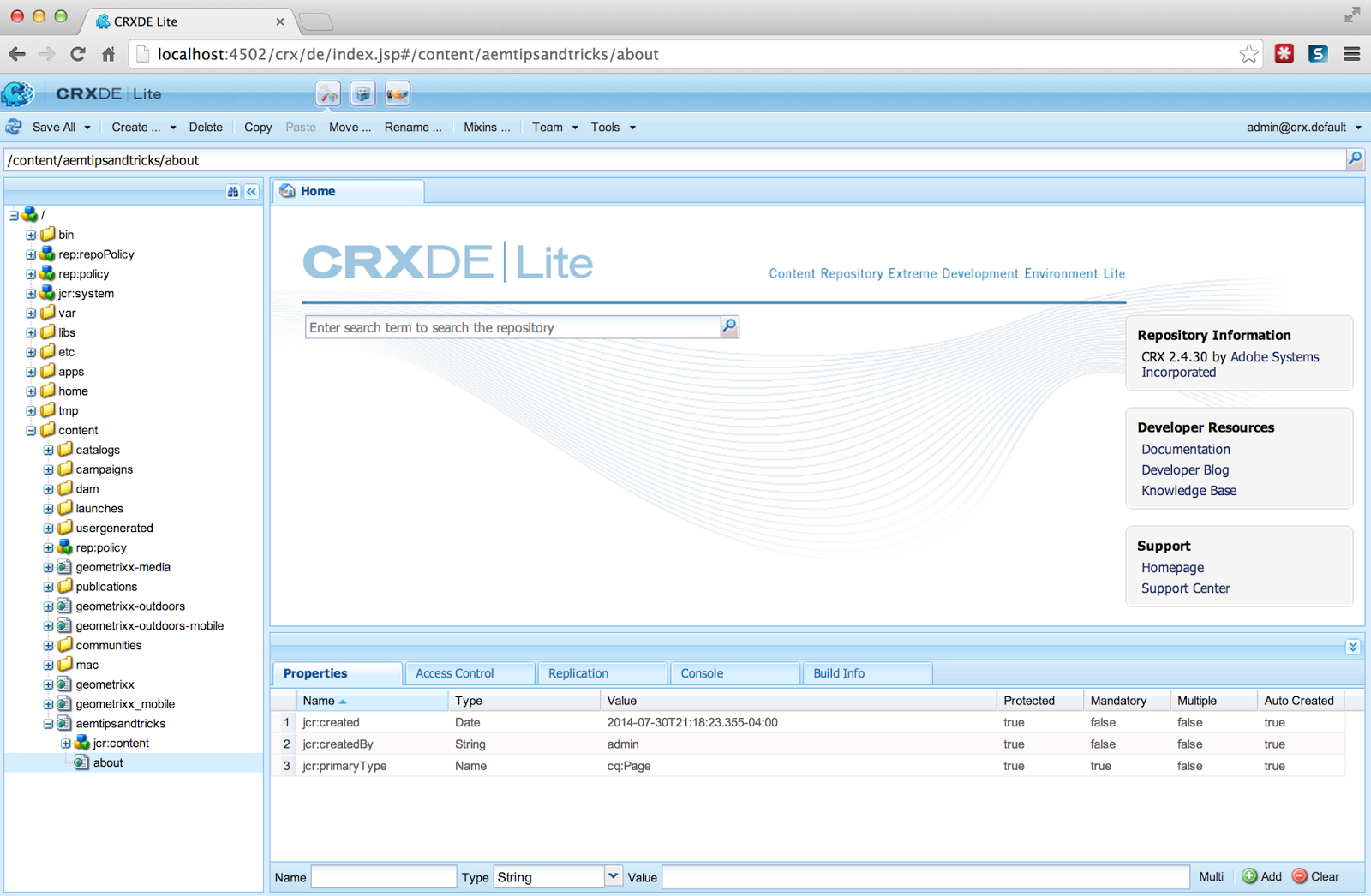
Task: Open the property Type dropdown
Action: 613,876
